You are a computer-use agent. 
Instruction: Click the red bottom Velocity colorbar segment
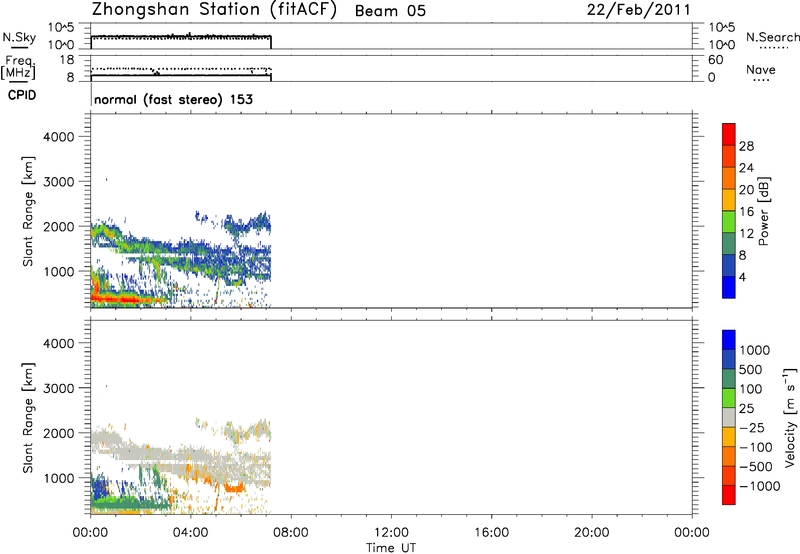tap(729, 495)
